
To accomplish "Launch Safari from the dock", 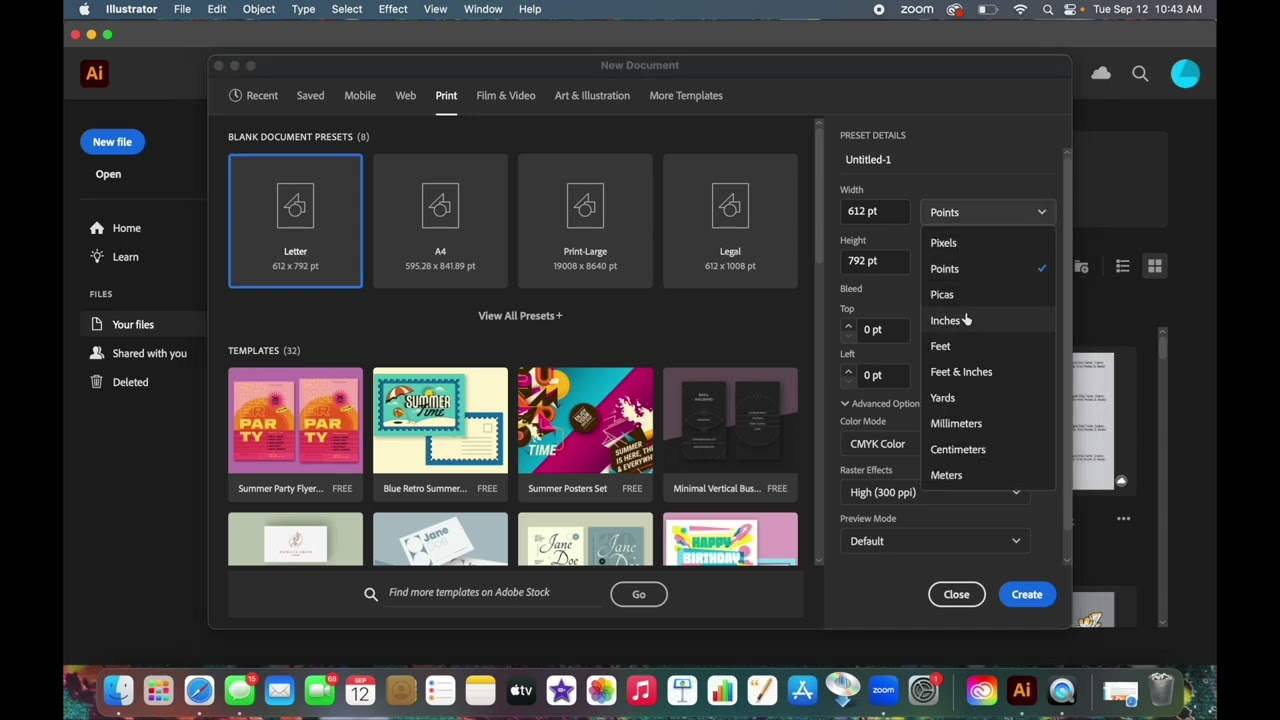I will pyautogui.click(x=199, y=690).
